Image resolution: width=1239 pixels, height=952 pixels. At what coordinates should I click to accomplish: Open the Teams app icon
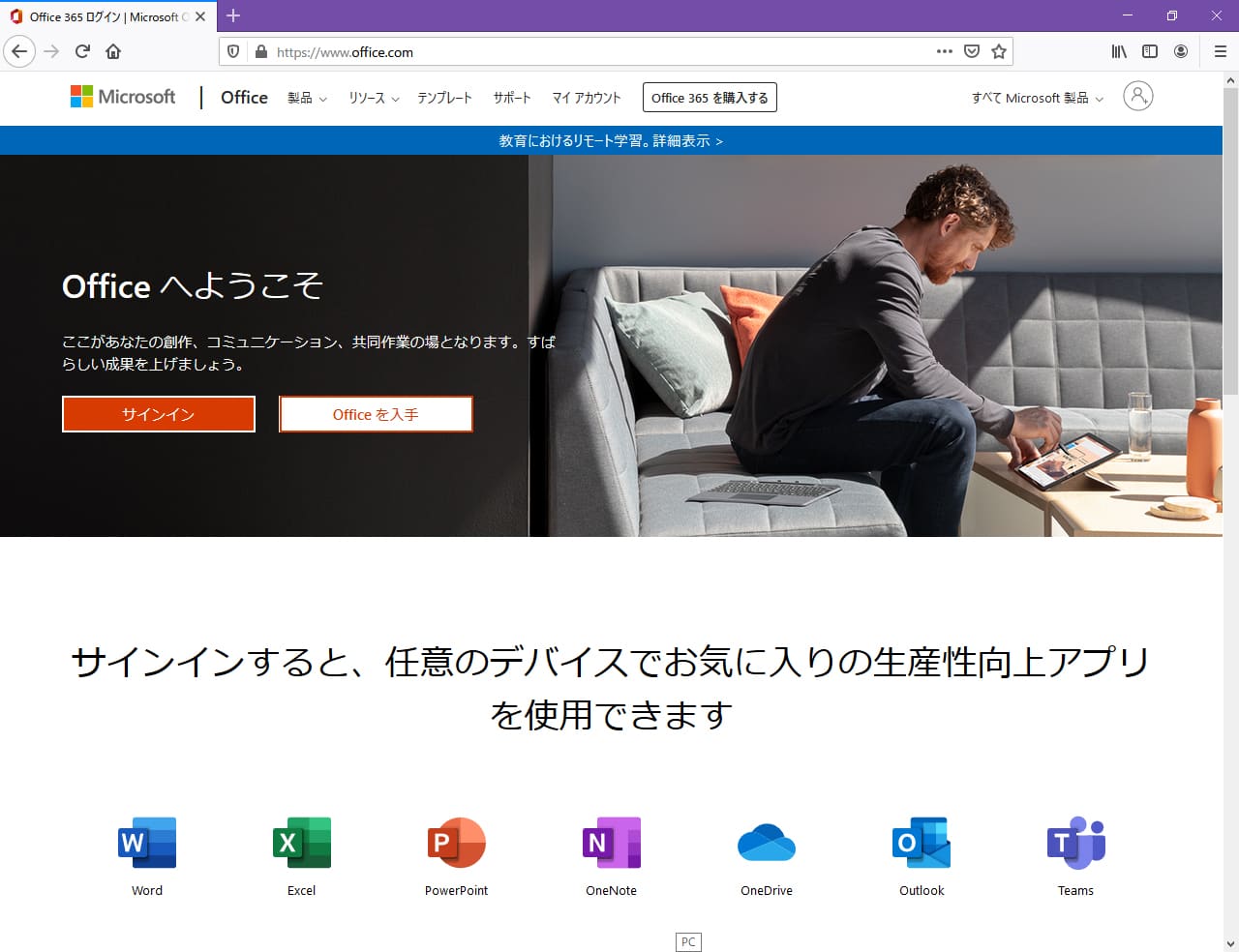coord(1076,843)
